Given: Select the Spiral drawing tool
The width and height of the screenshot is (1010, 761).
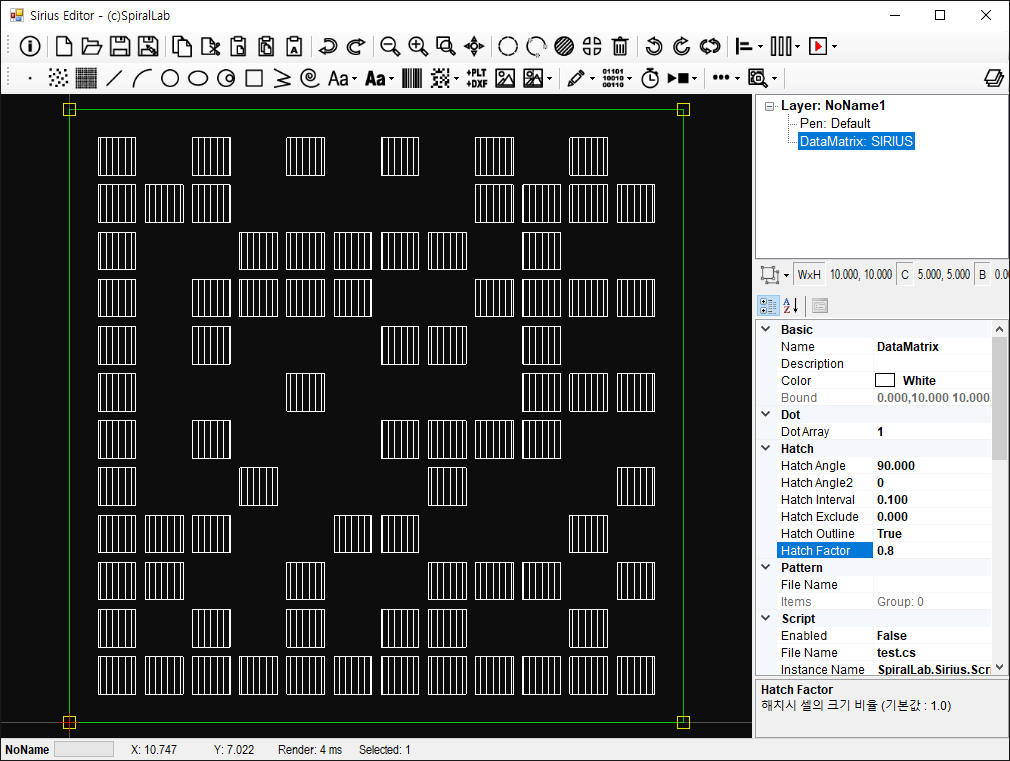Looking at the screenshot, I should coord(310,79).
